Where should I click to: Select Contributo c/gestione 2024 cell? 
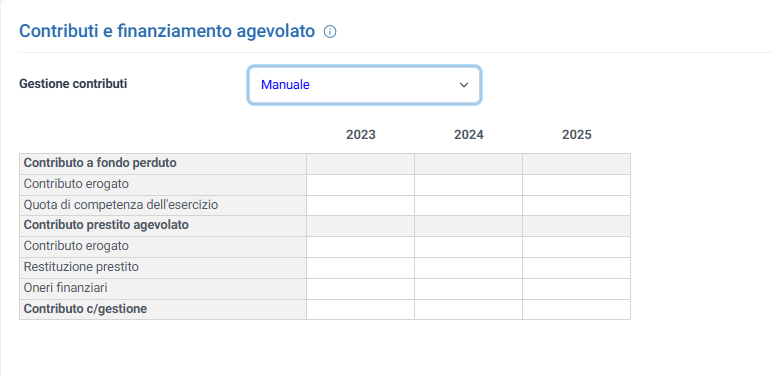tap(468, 310)
